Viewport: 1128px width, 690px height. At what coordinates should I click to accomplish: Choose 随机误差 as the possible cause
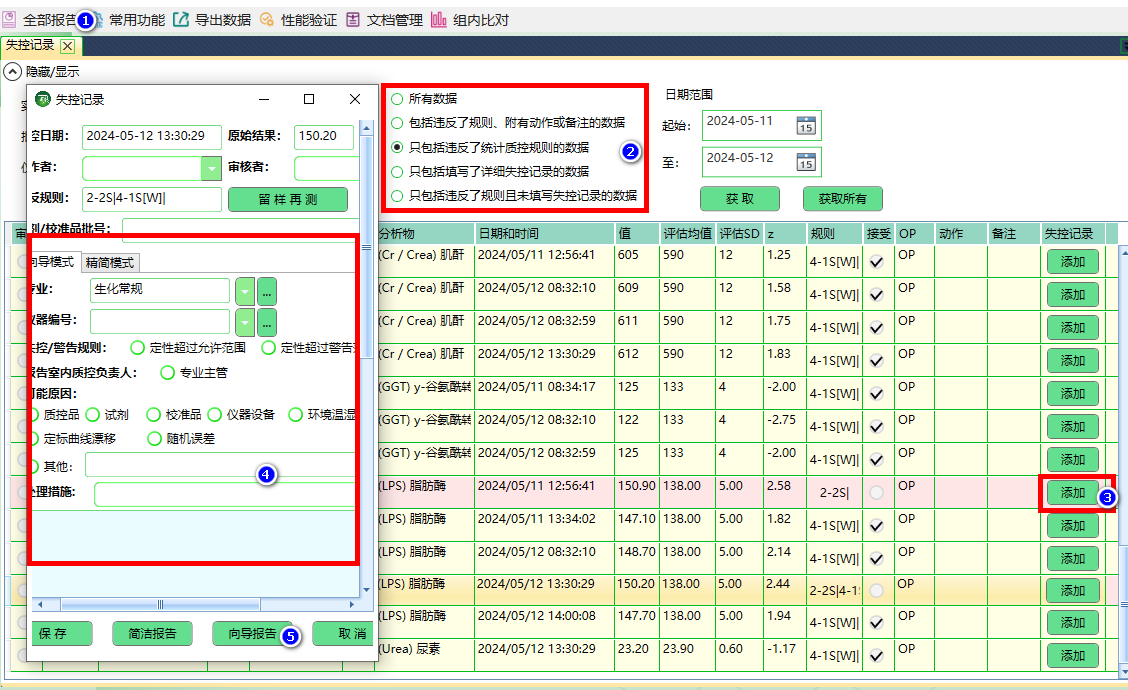[157, 437]
